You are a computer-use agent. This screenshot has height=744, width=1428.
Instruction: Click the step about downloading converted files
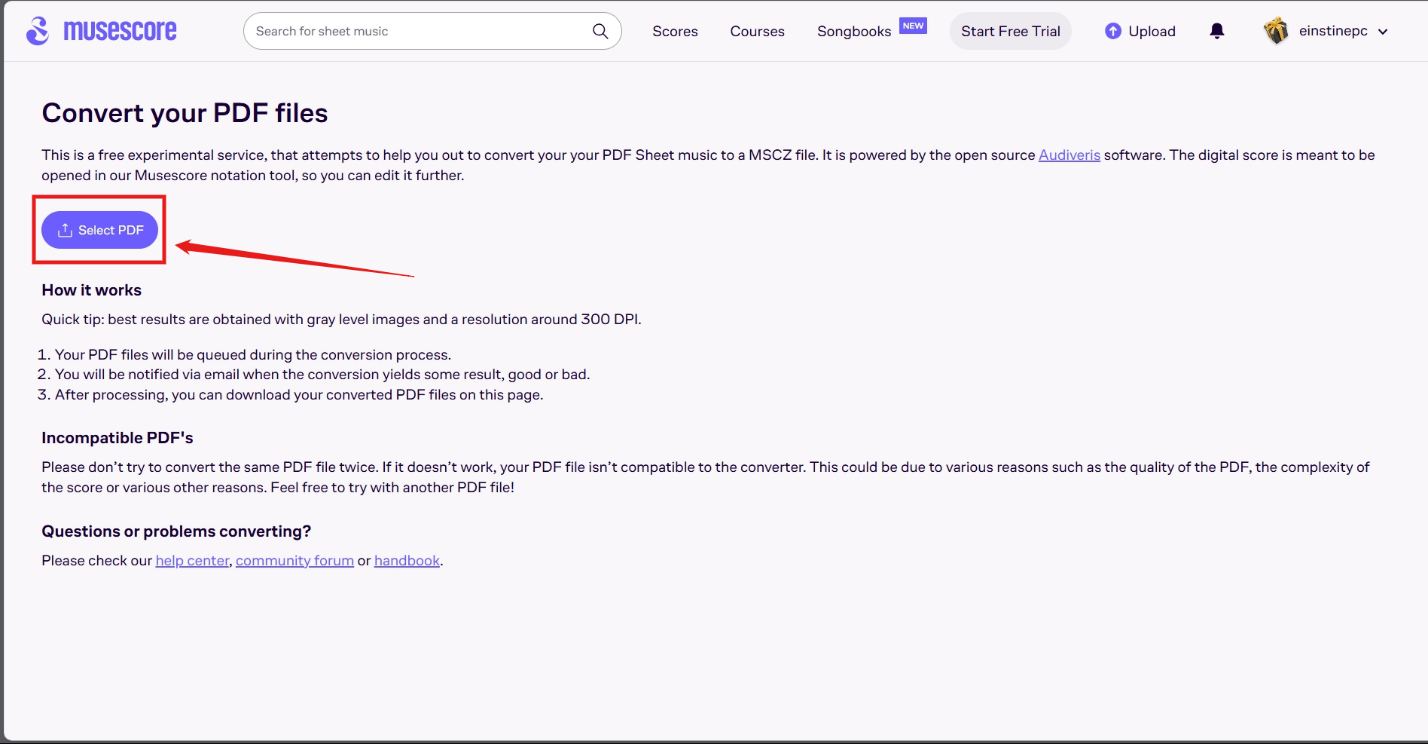pyautogui.click(x=299, y=394)
